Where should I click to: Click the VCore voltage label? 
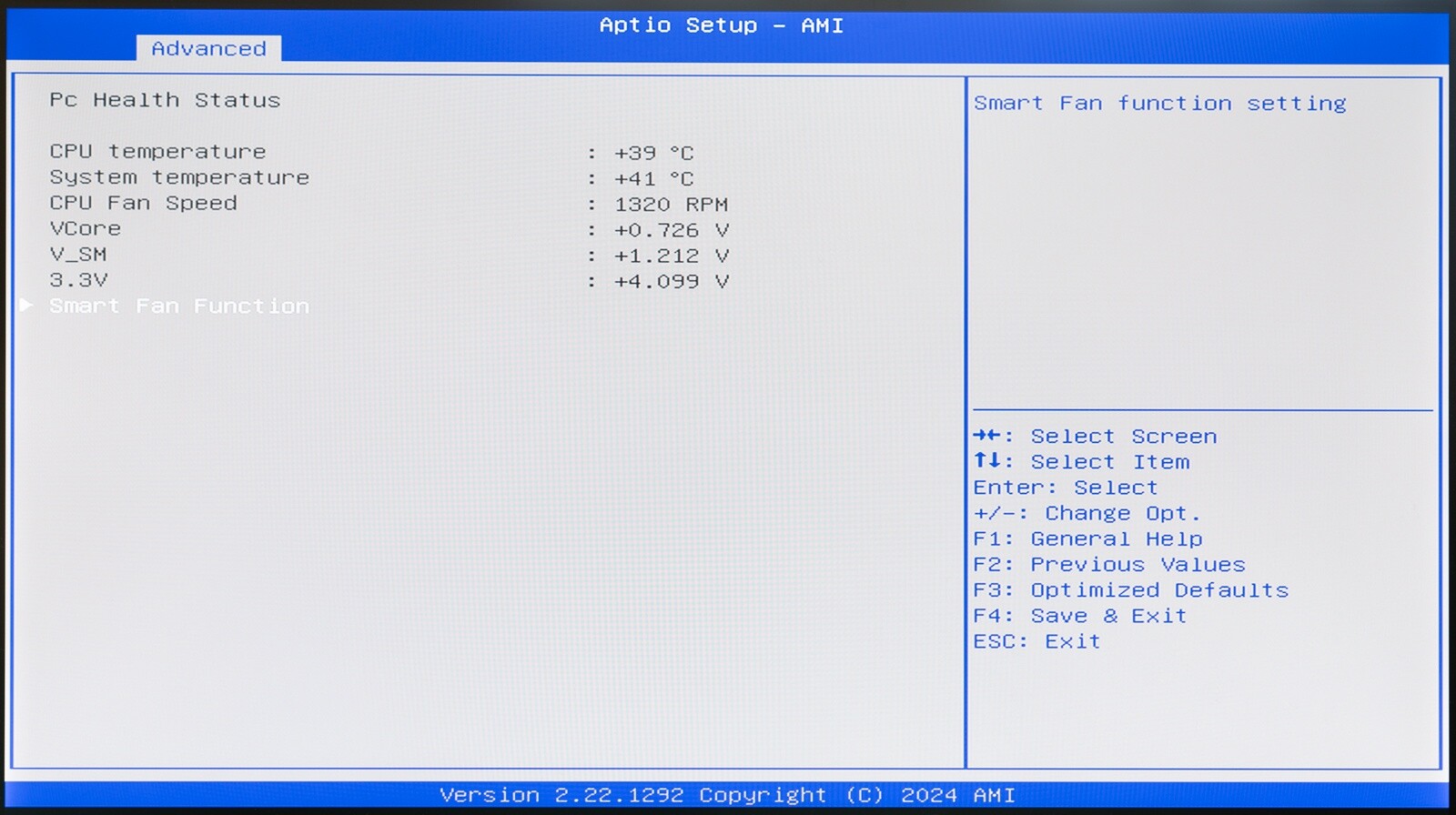[x=85, y=228]
